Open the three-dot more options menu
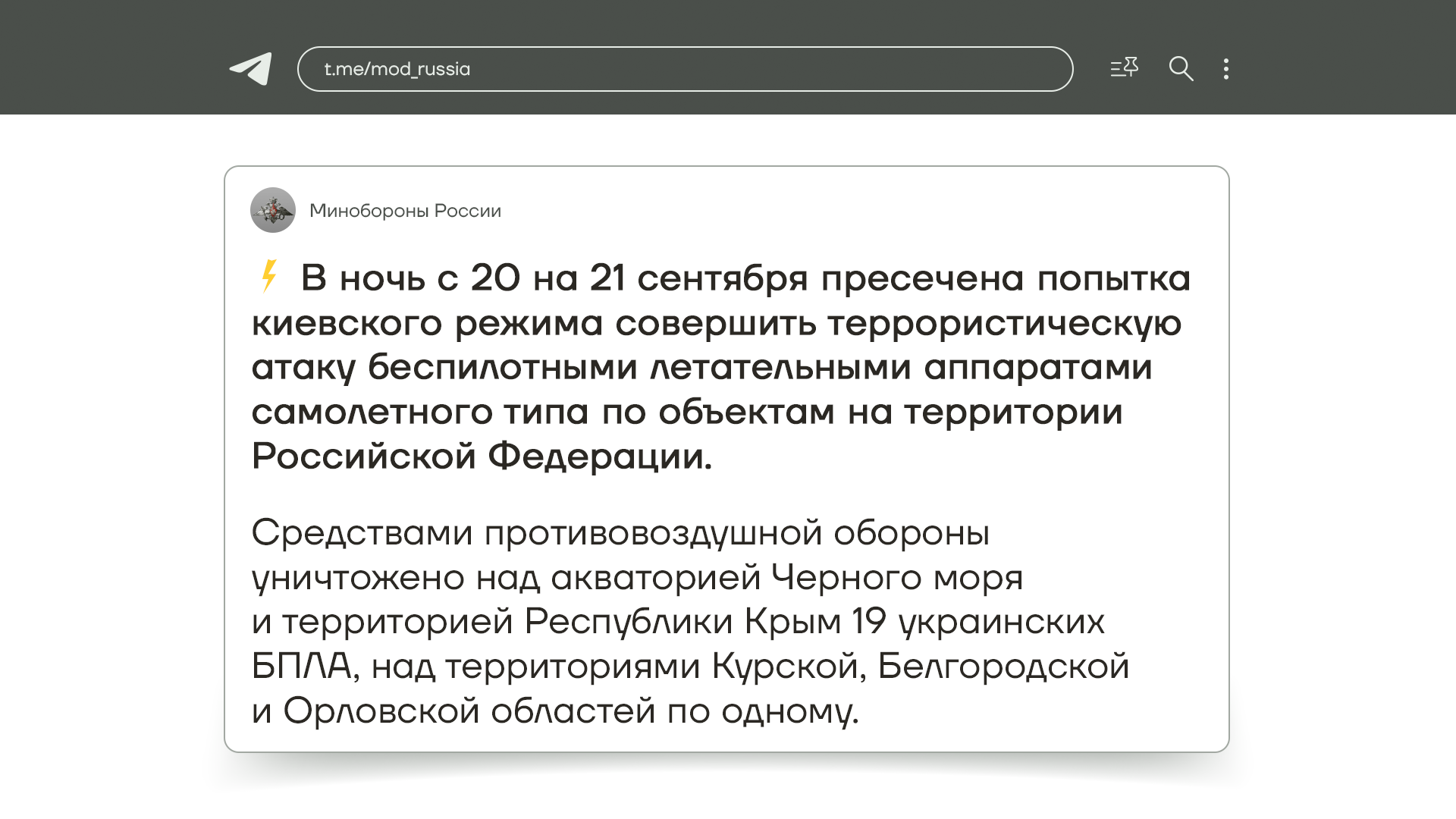Screen dimensions: 1456x819 pos(1226,69)
